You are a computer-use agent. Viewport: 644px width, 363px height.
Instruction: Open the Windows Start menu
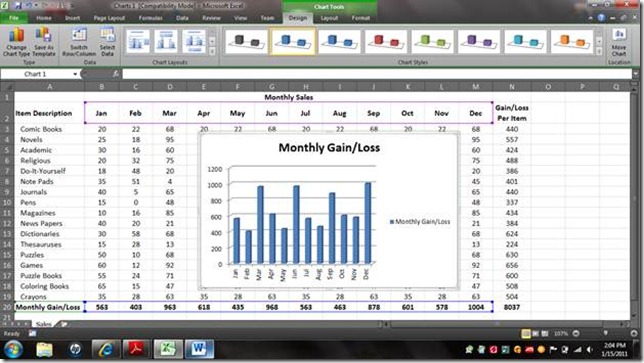click(x=14, y=350)
